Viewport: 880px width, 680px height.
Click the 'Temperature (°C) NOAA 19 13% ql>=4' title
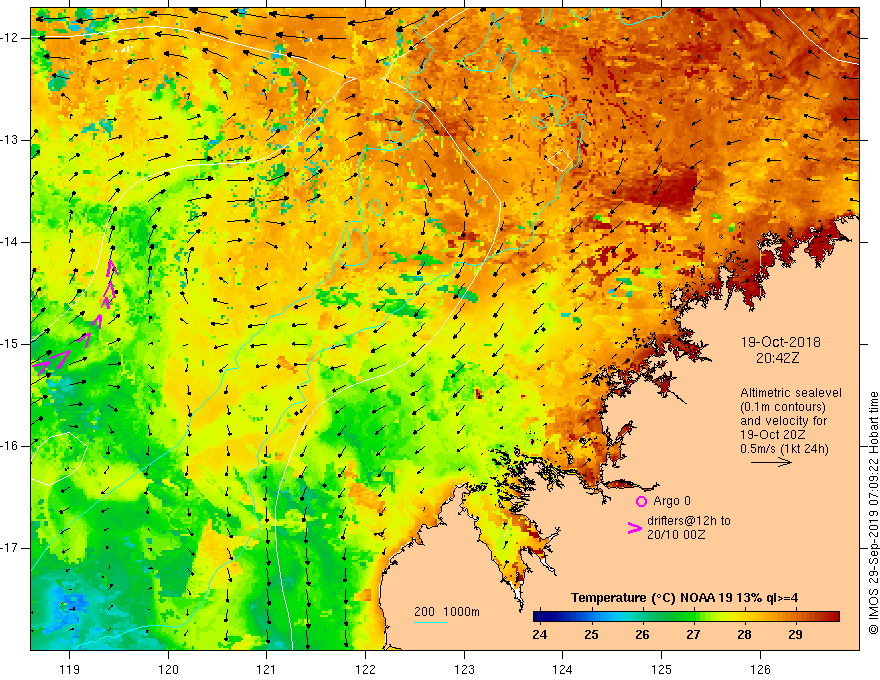[684, 598]
